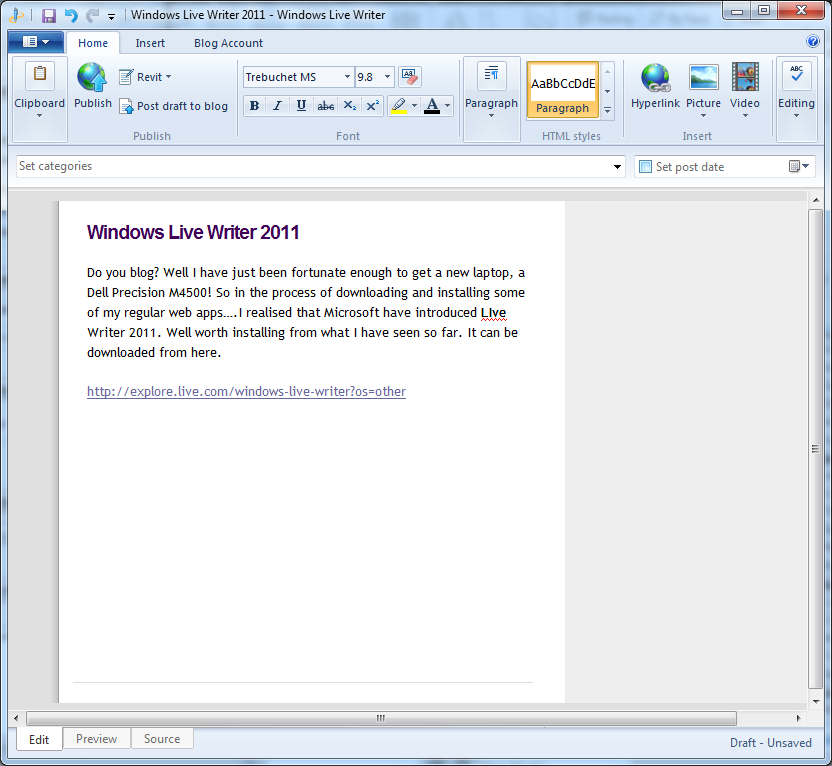Screen dimensions: 832x766
Task: Insert a Picture
Action: pyautogui.click(x=703, y=90)
